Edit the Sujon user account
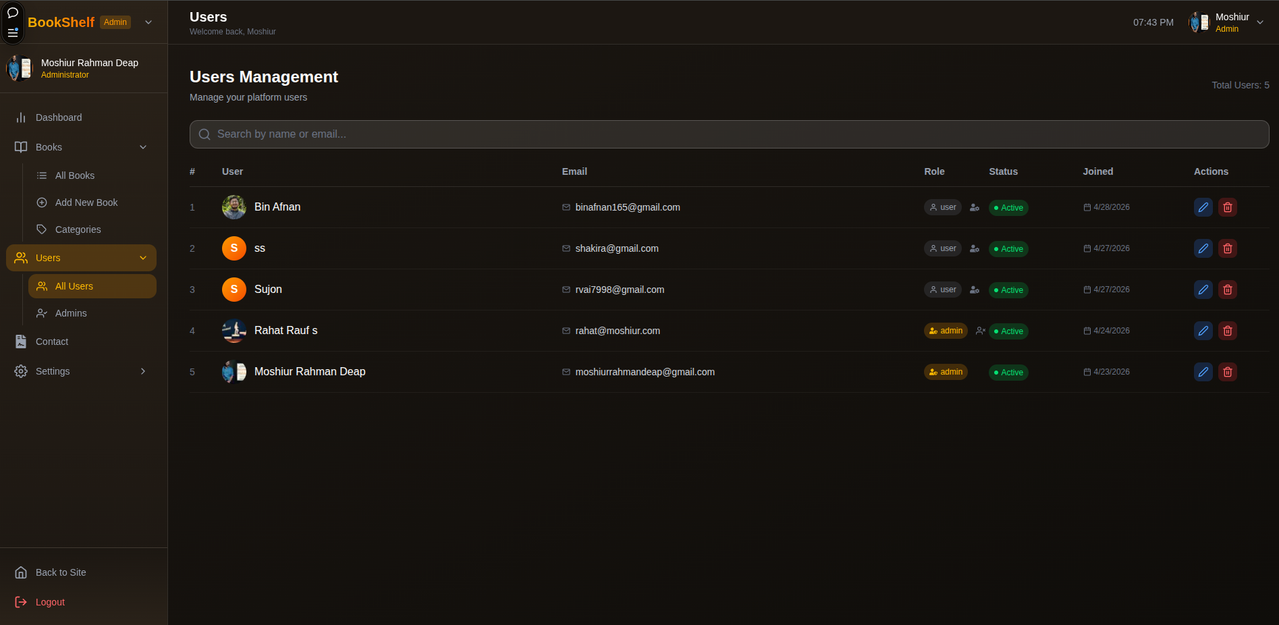 point(1203,289)
